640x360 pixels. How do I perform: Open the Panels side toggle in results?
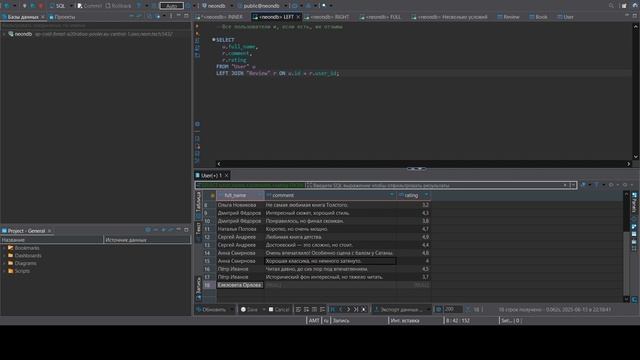[635, 203]
